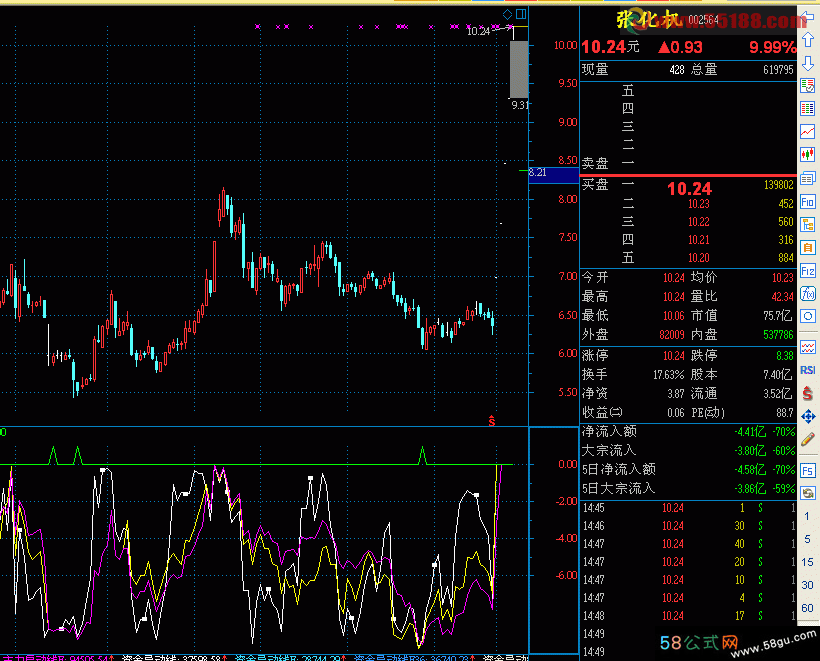Toggle the diamond marker icon above chart
This screenshot has height=661, width=820.
pyautogui.click(x=507, y=14)
